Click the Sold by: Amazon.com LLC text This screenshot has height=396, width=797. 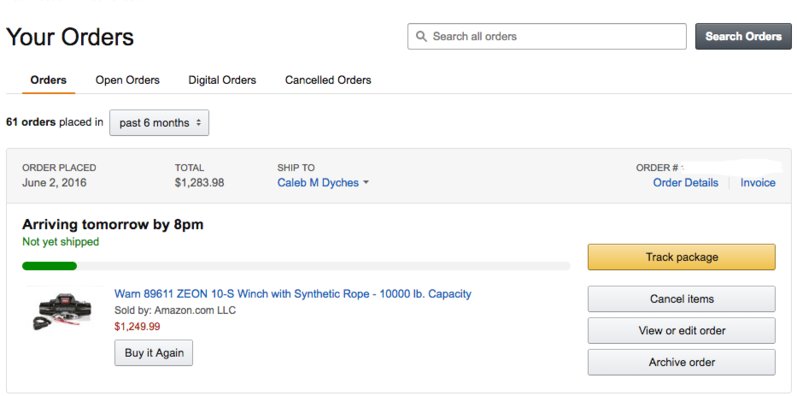coord(175,310)
